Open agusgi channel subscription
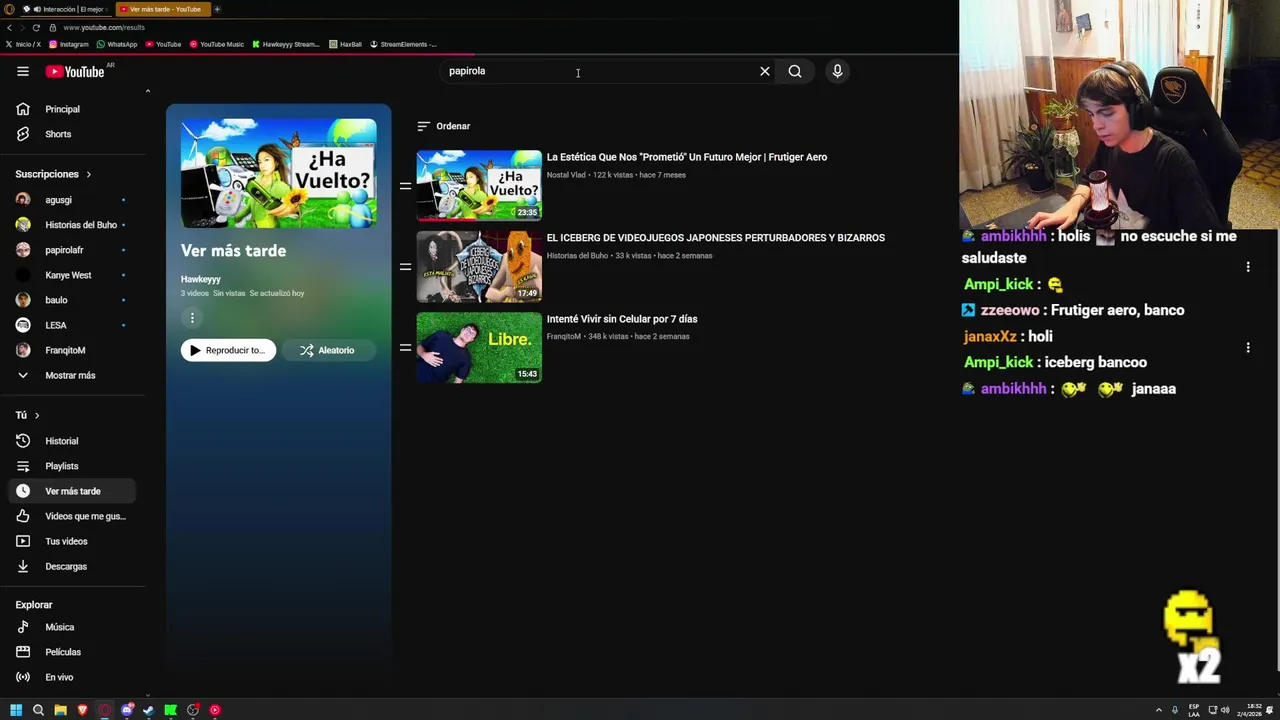This screenshot has width=1280, height=720. click(73, 200)
